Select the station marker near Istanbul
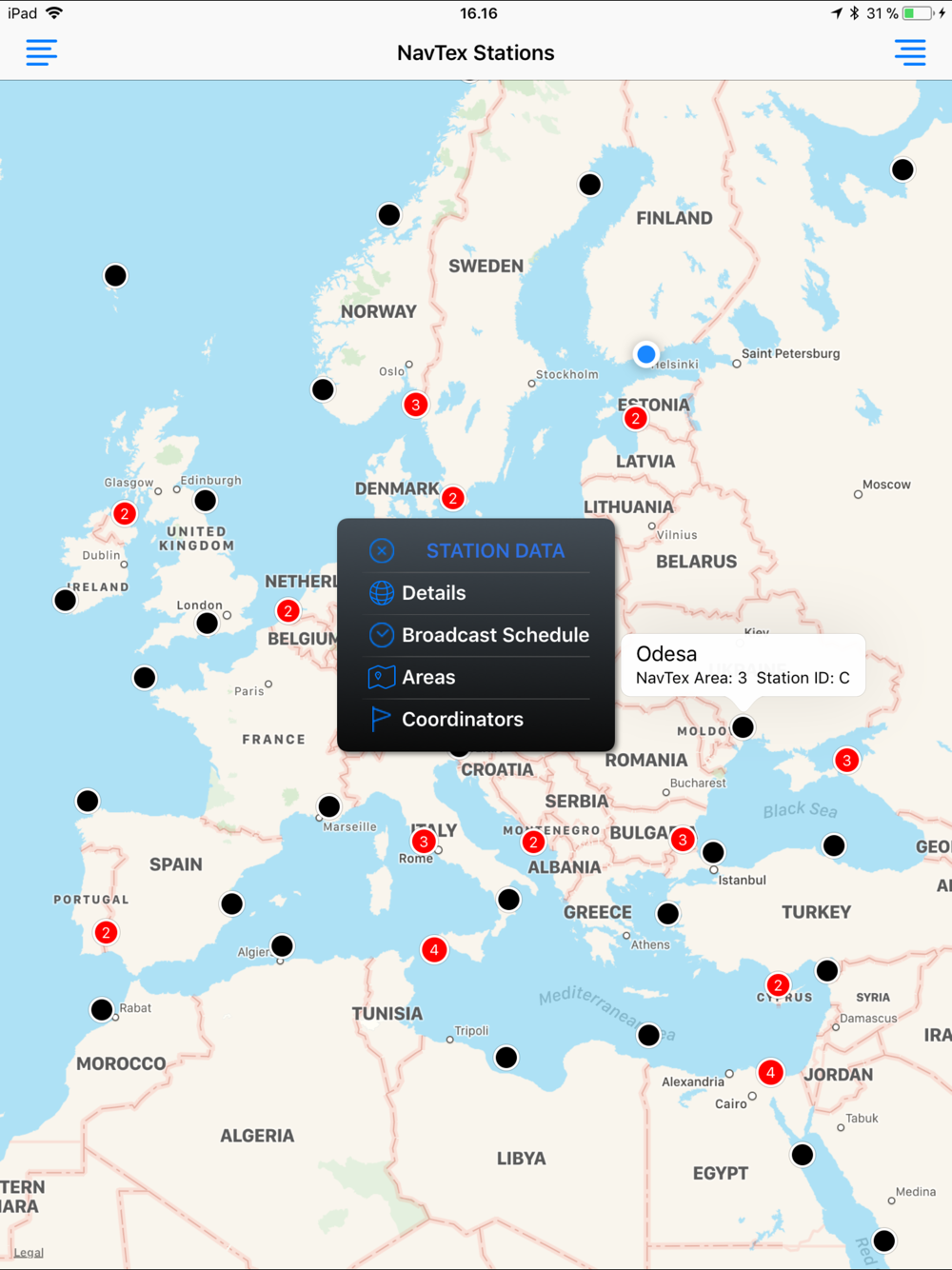The height and width of the screenshot is (1270, 952). click(713, 852)
